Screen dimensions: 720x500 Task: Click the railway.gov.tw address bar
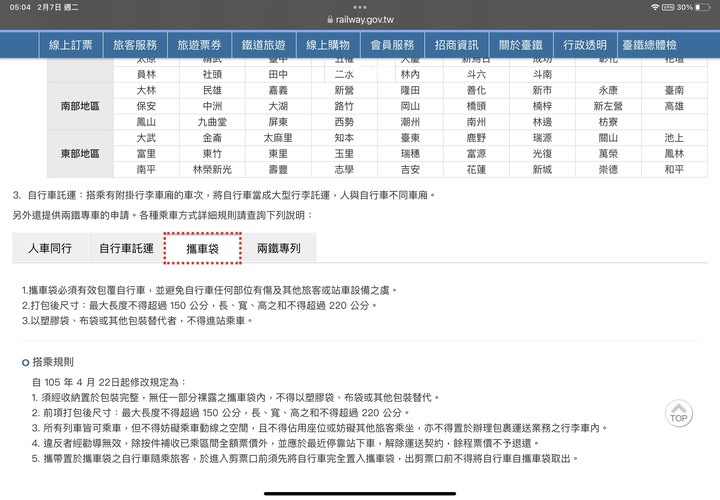click(x=360, y=20)
